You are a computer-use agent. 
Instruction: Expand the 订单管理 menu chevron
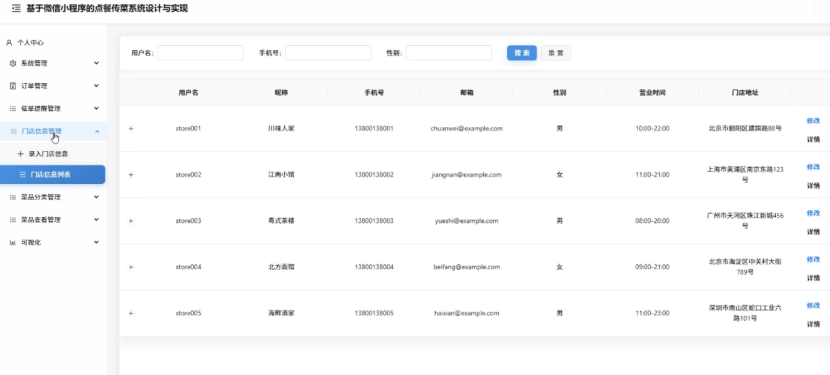point(96,85)
